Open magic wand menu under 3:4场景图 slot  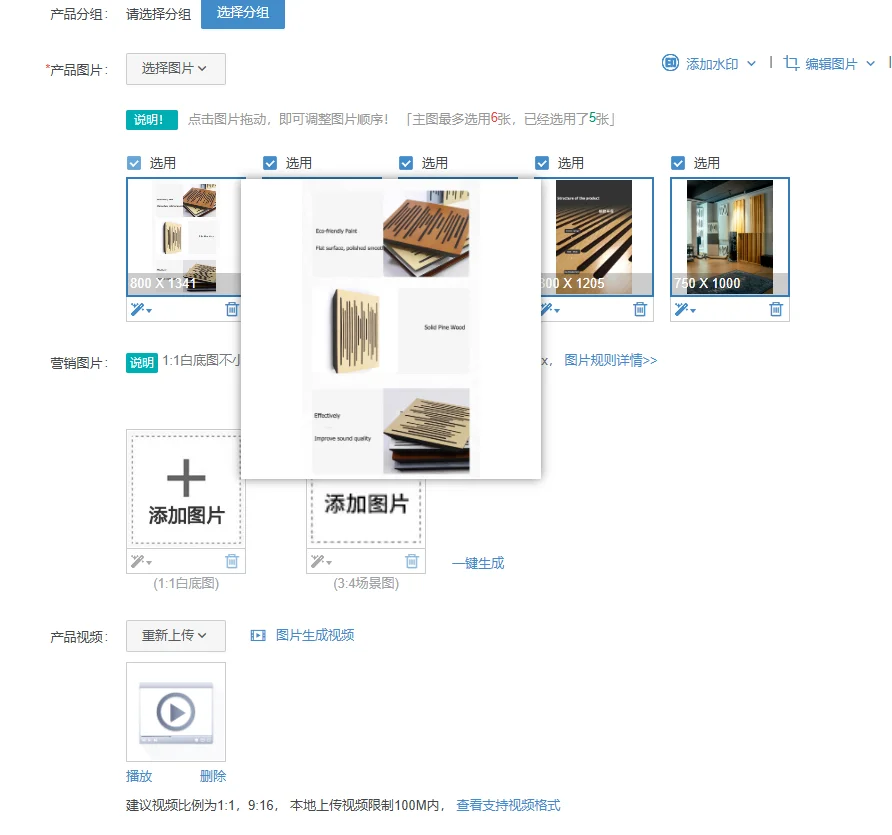point(321,561)
